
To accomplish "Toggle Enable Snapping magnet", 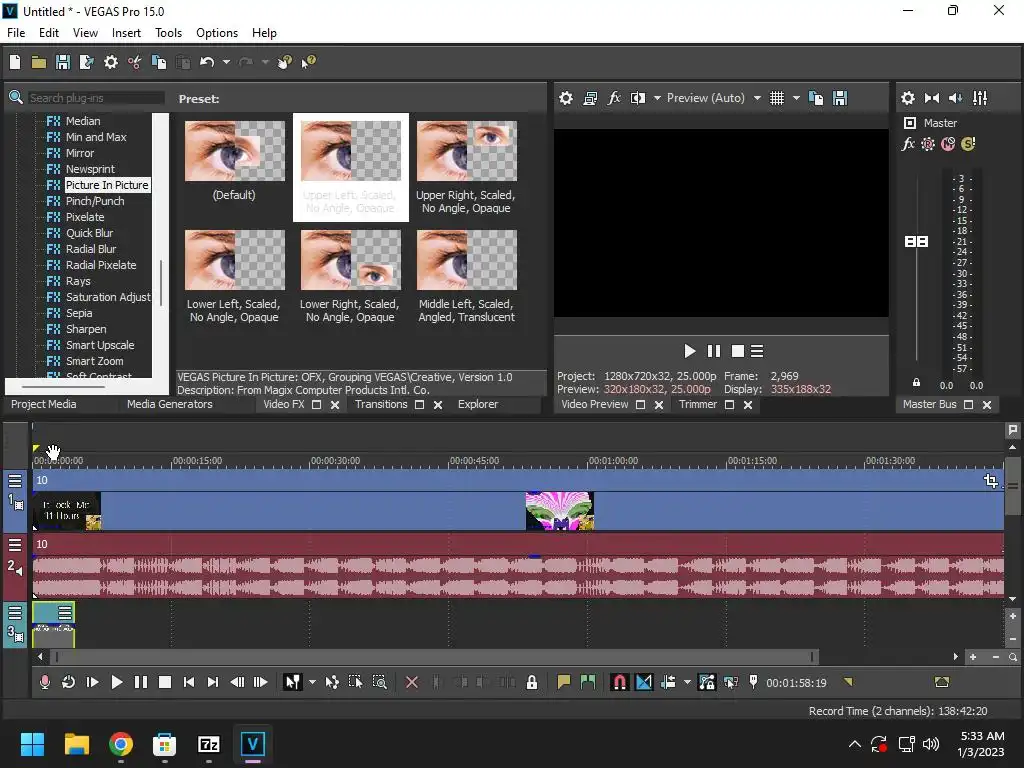I will (x=619, y=682).
